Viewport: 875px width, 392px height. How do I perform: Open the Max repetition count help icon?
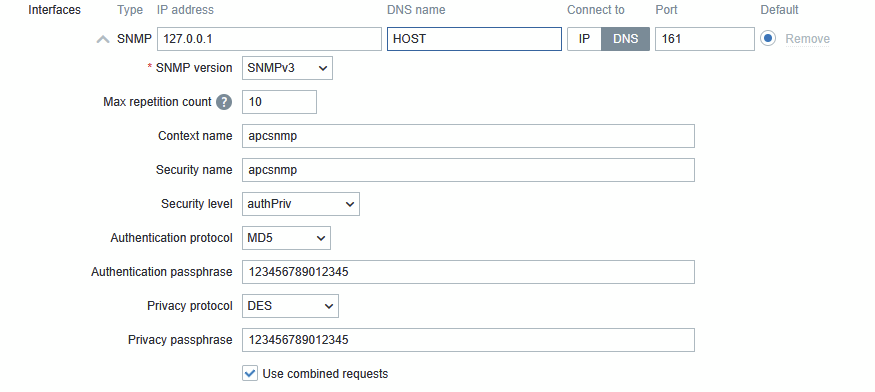click(224, 102)
